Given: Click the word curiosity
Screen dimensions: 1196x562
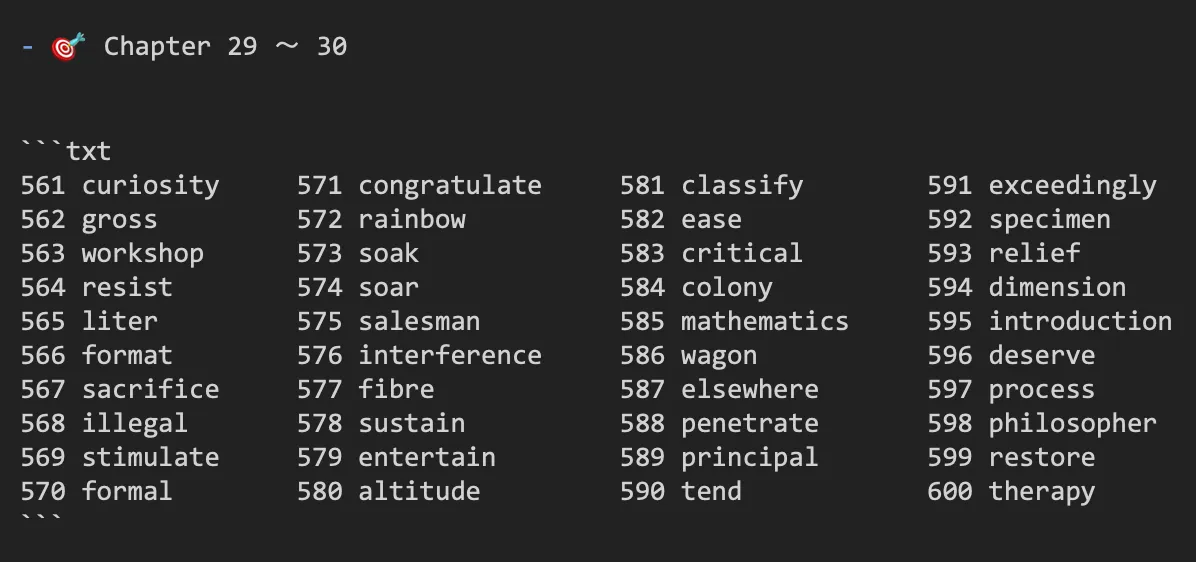Looking at the screenshot, I should coord(150,185).
